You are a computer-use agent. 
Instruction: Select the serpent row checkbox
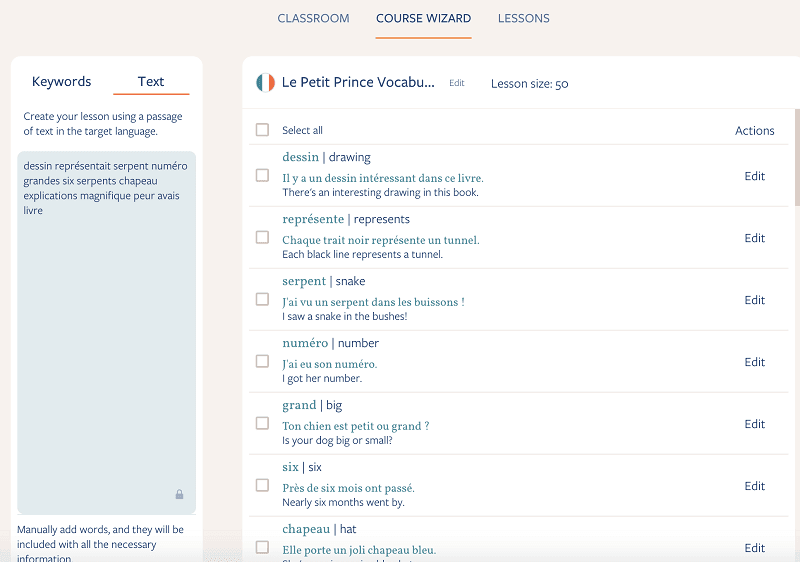[x=262, y=299]
